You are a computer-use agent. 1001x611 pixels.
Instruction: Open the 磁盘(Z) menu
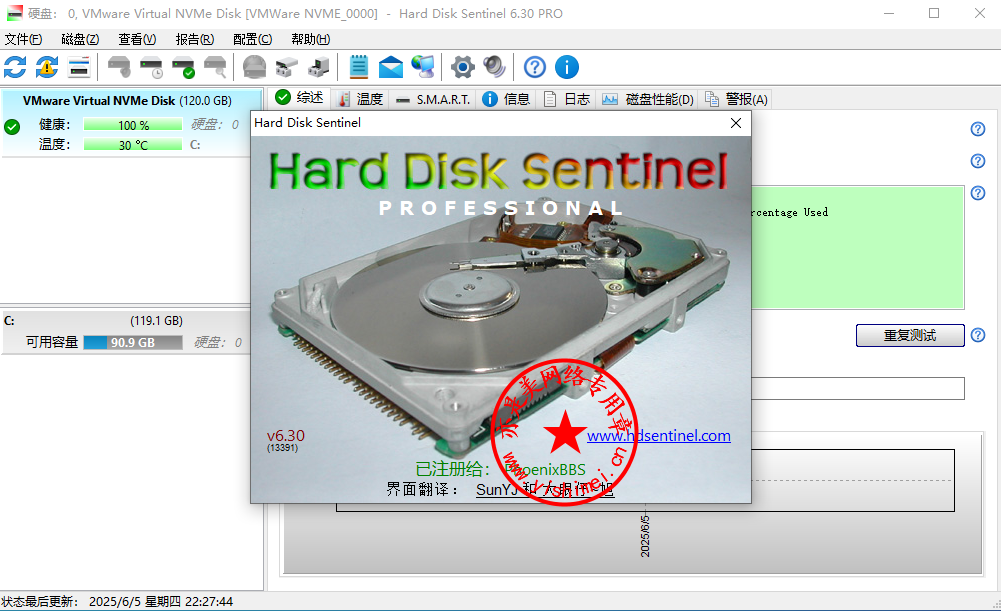pos(80,40)
